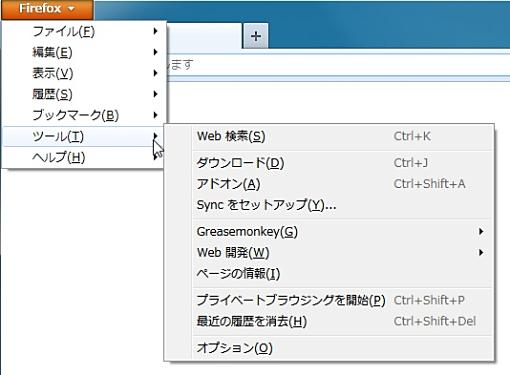Open Web 開発(W) submenu entry
Screen dimensions: 510x375
point(343,253)
